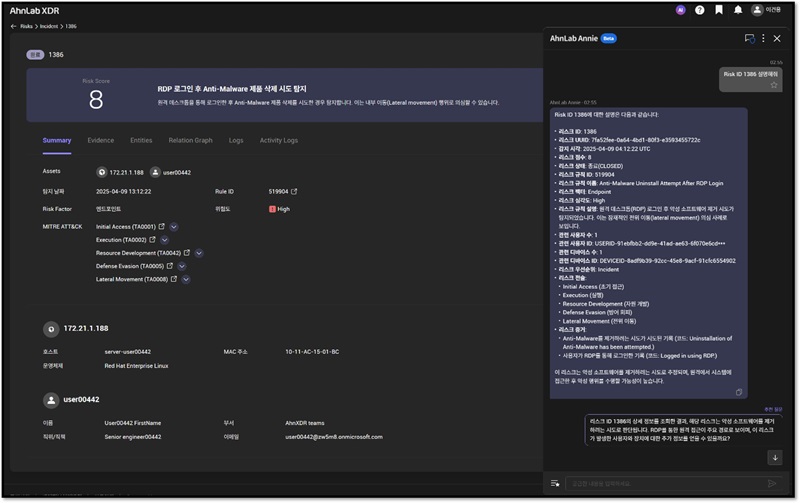Click the device icon next to 172.21.1.188 heading

click(51, 329)
